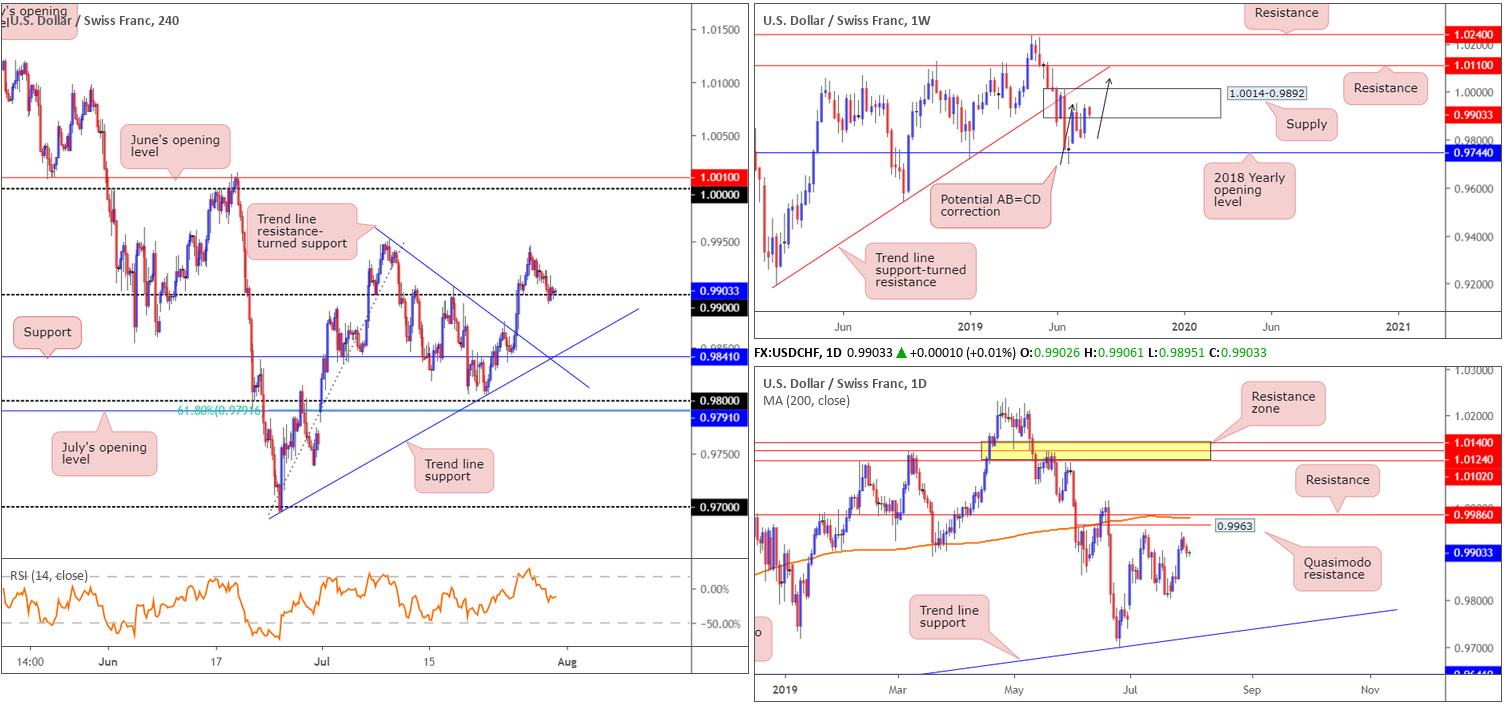This screenshot has height=706, width=1506.
Task: Select the 0.99000 round-number price label
Action: click(x=718, y=308)
